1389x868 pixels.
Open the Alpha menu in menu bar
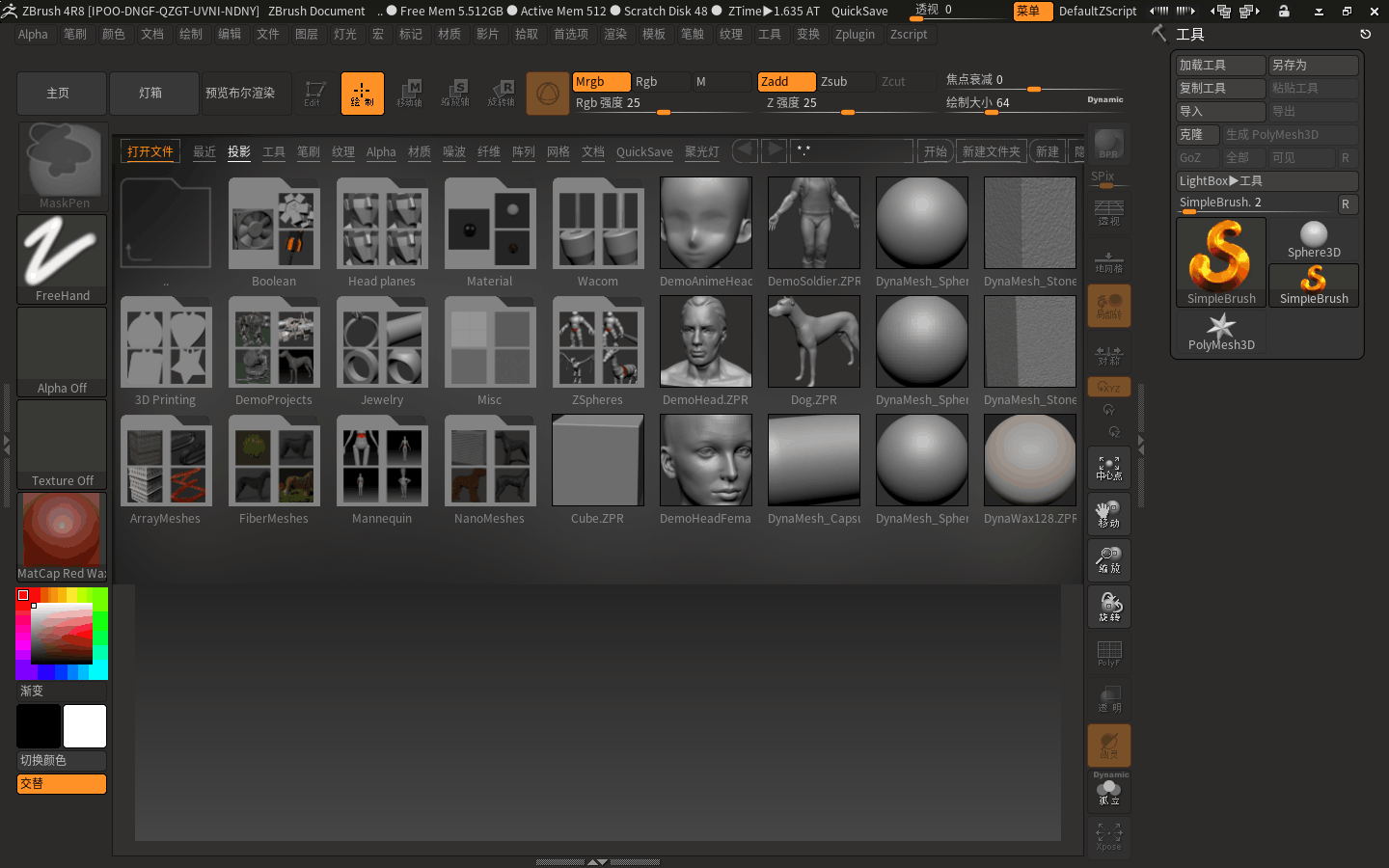tap(33, 34)
